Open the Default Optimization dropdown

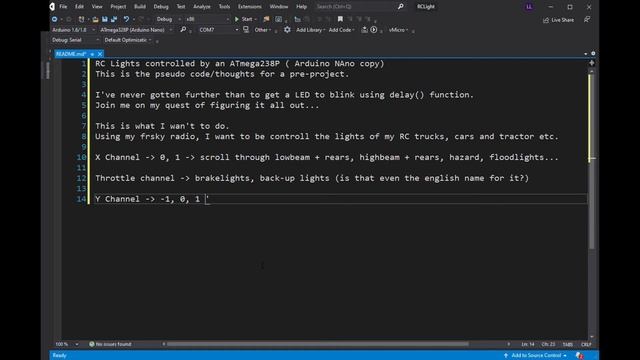coord(127,40)
